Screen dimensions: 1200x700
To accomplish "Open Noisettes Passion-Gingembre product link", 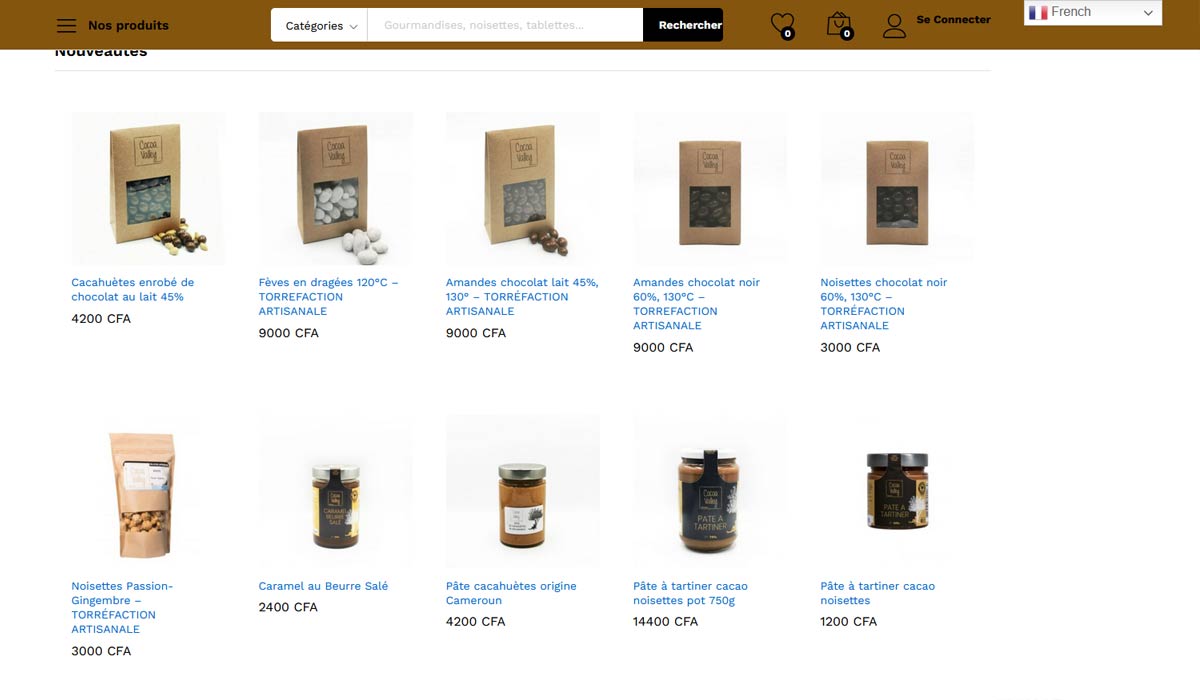I will pyautogui.click(x=122, y=608).
